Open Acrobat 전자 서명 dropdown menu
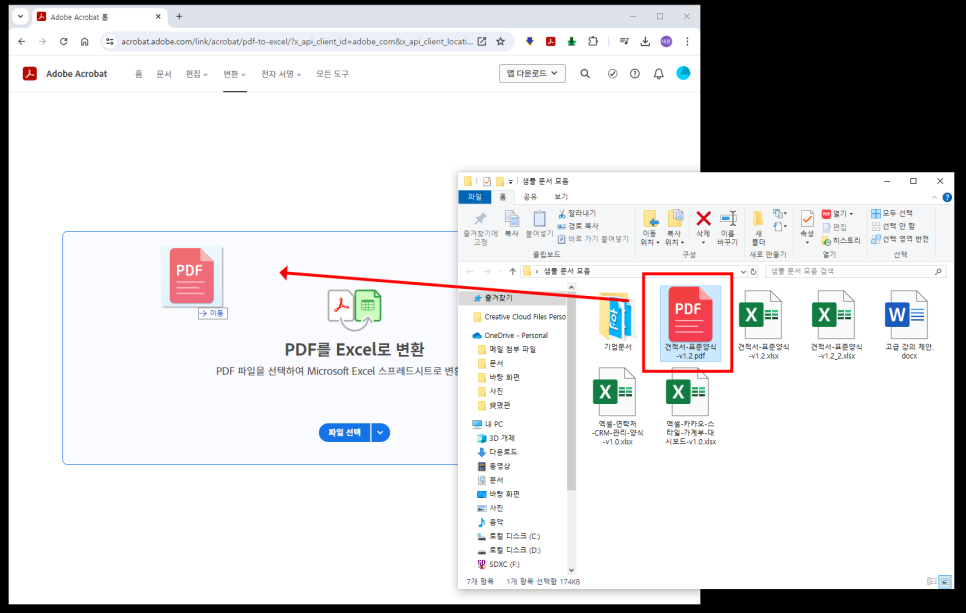This screenshot has width=966, height=613. [281, 74]
